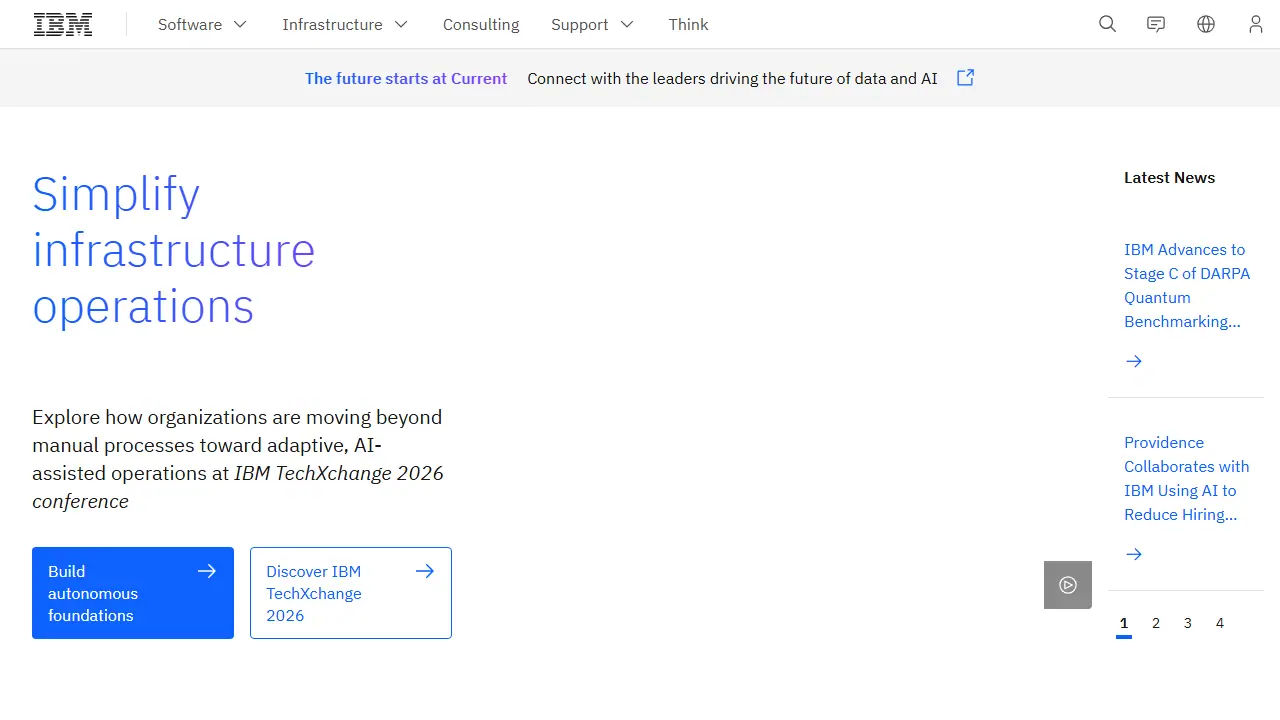
Task: Click arrow under Providence news item
Action: tap(1134, 554)
